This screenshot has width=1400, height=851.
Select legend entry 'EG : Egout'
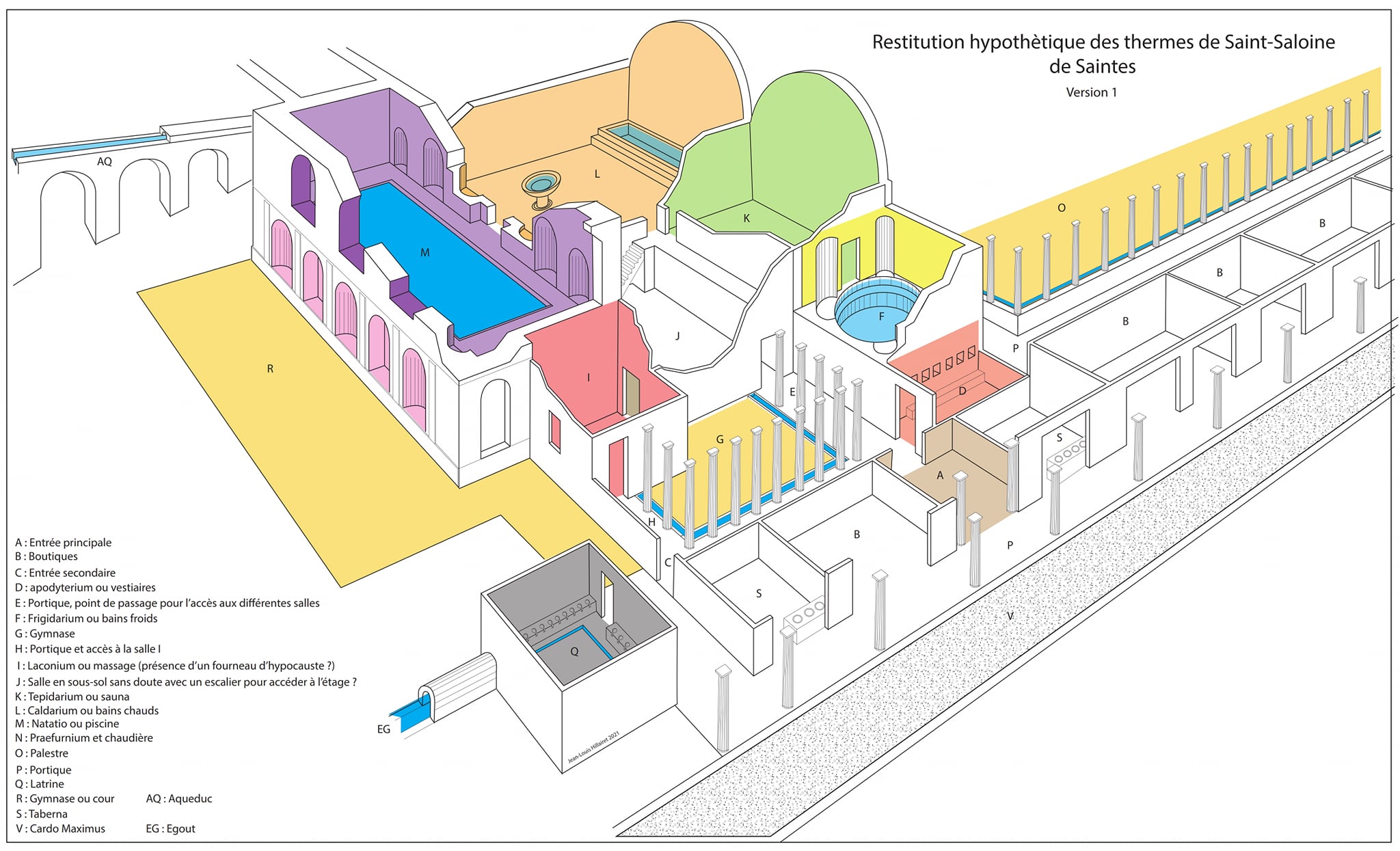170,828
